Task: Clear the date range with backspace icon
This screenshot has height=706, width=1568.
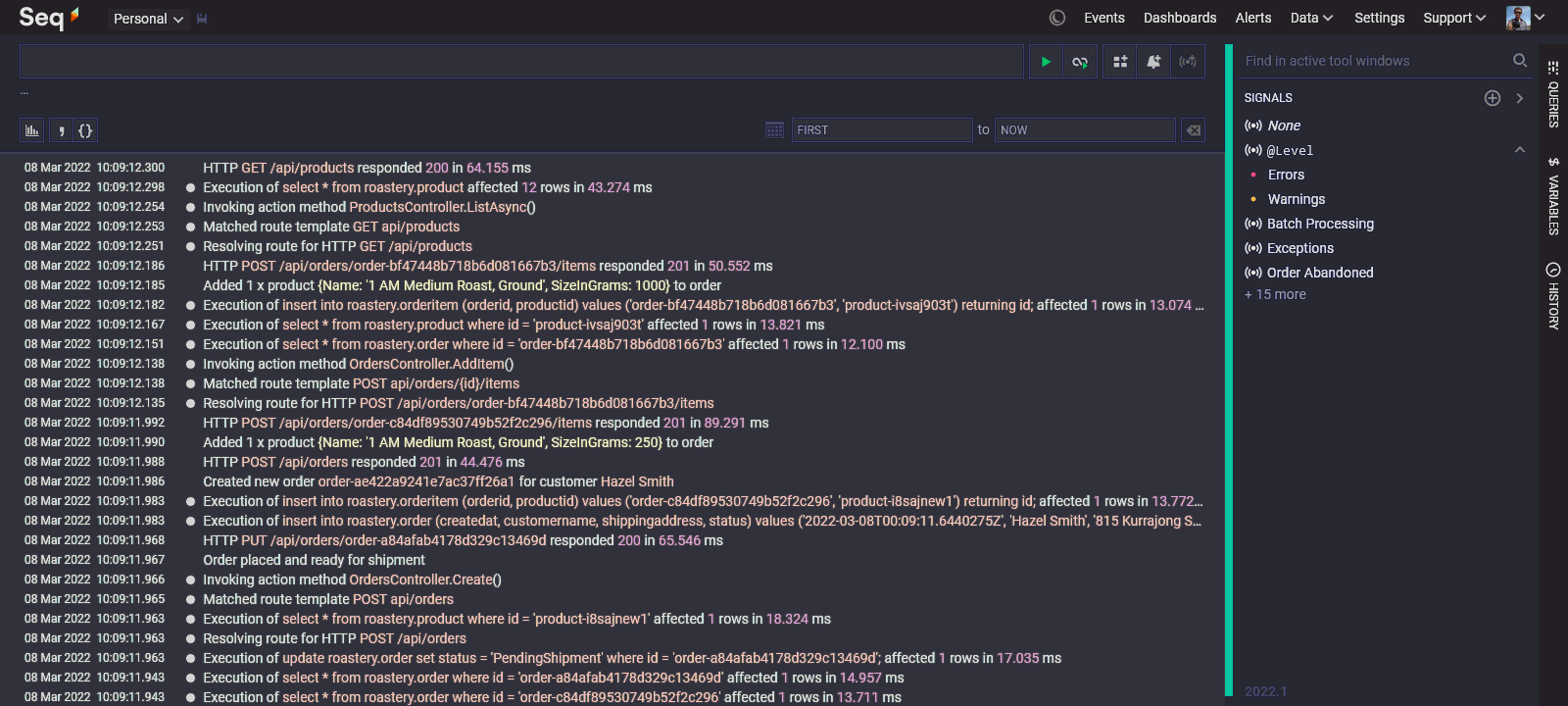Action: [1193, 130]
